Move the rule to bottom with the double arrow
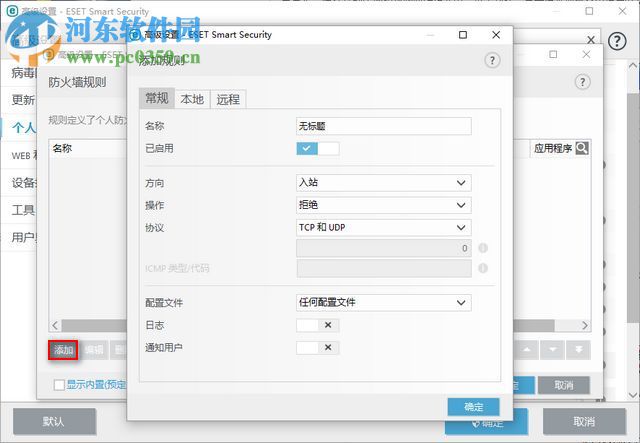640x443 pixels. pos(578,350)
